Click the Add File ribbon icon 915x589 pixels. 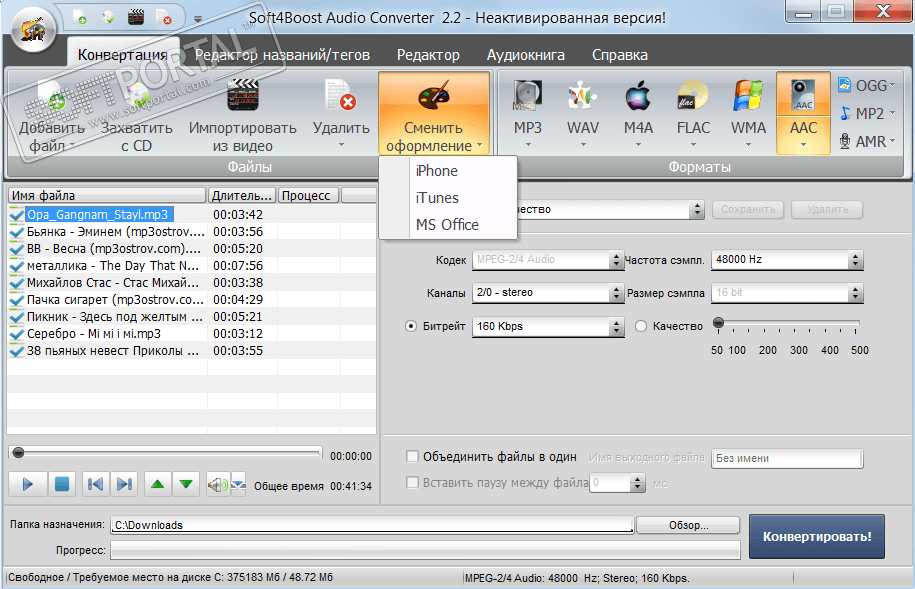pyautogui.click(x=53, y=97)
